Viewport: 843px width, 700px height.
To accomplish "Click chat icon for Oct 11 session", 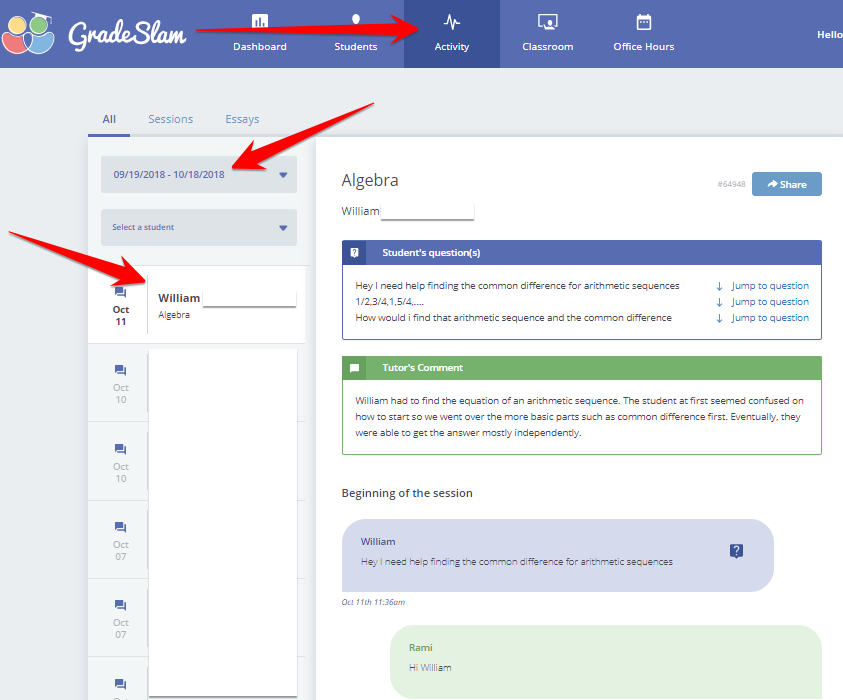I will [120, 292].
